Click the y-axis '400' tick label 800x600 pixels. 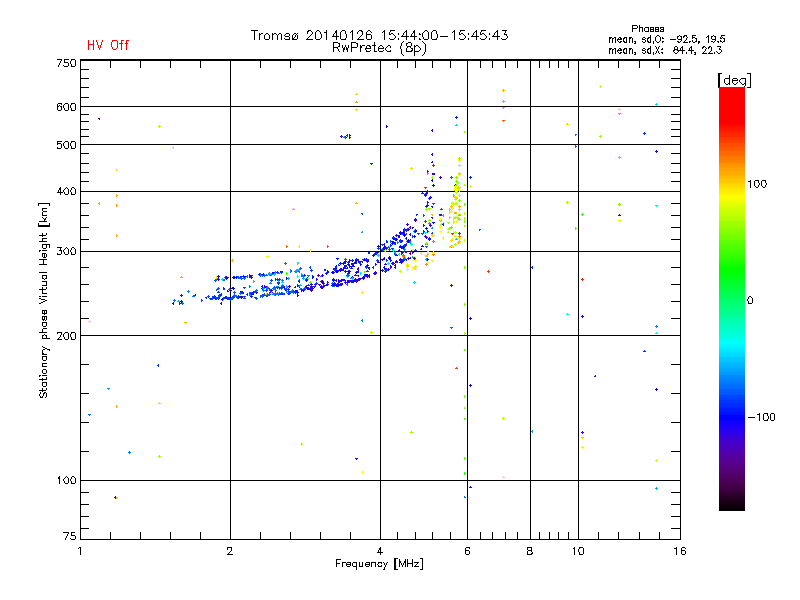coord(66,192)
